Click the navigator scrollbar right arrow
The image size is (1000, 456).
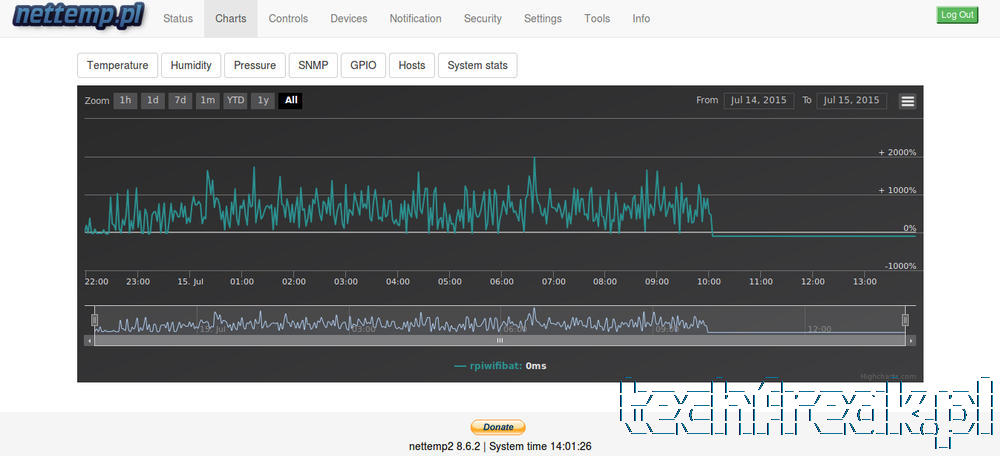tap(911, 341)
